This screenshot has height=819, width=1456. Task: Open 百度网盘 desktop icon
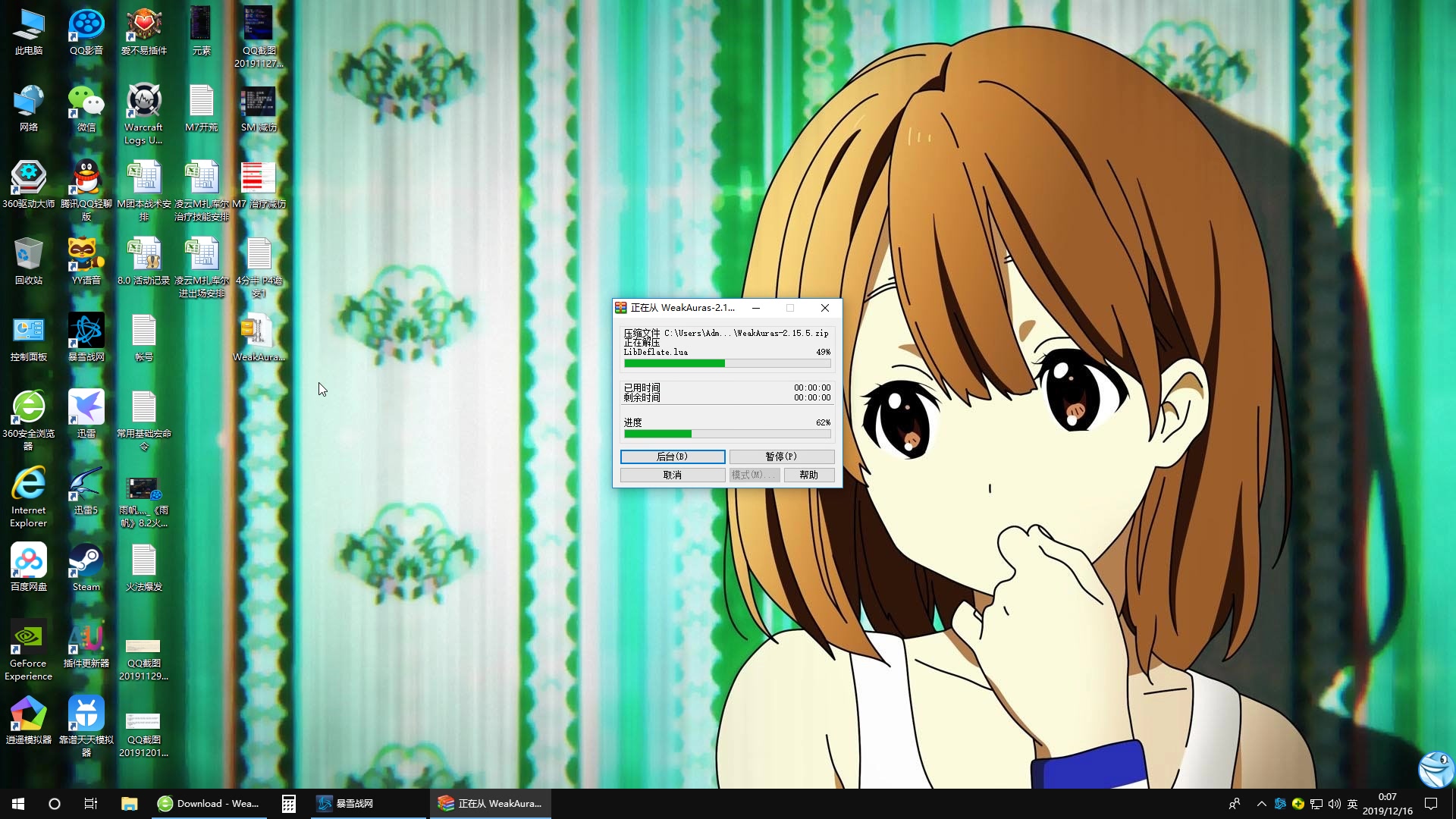(x=29, y=568)
